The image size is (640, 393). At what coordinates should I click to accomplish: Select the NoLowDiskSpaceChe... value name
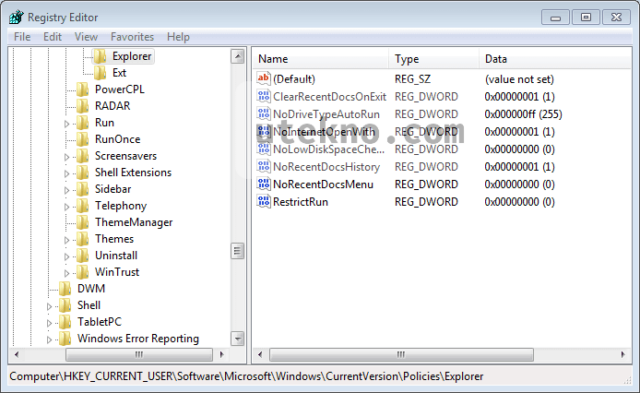[329, 149]
